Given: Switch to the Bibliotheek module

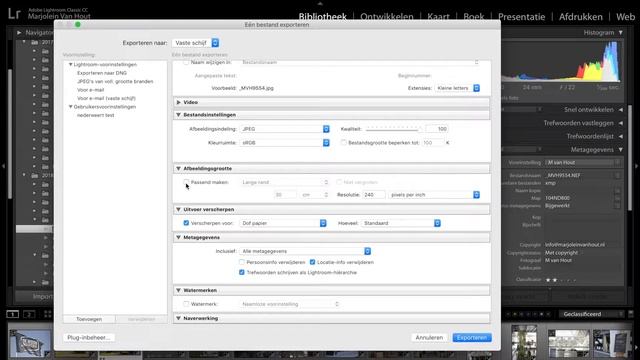Looking at the screenshot, I should 322,17.
